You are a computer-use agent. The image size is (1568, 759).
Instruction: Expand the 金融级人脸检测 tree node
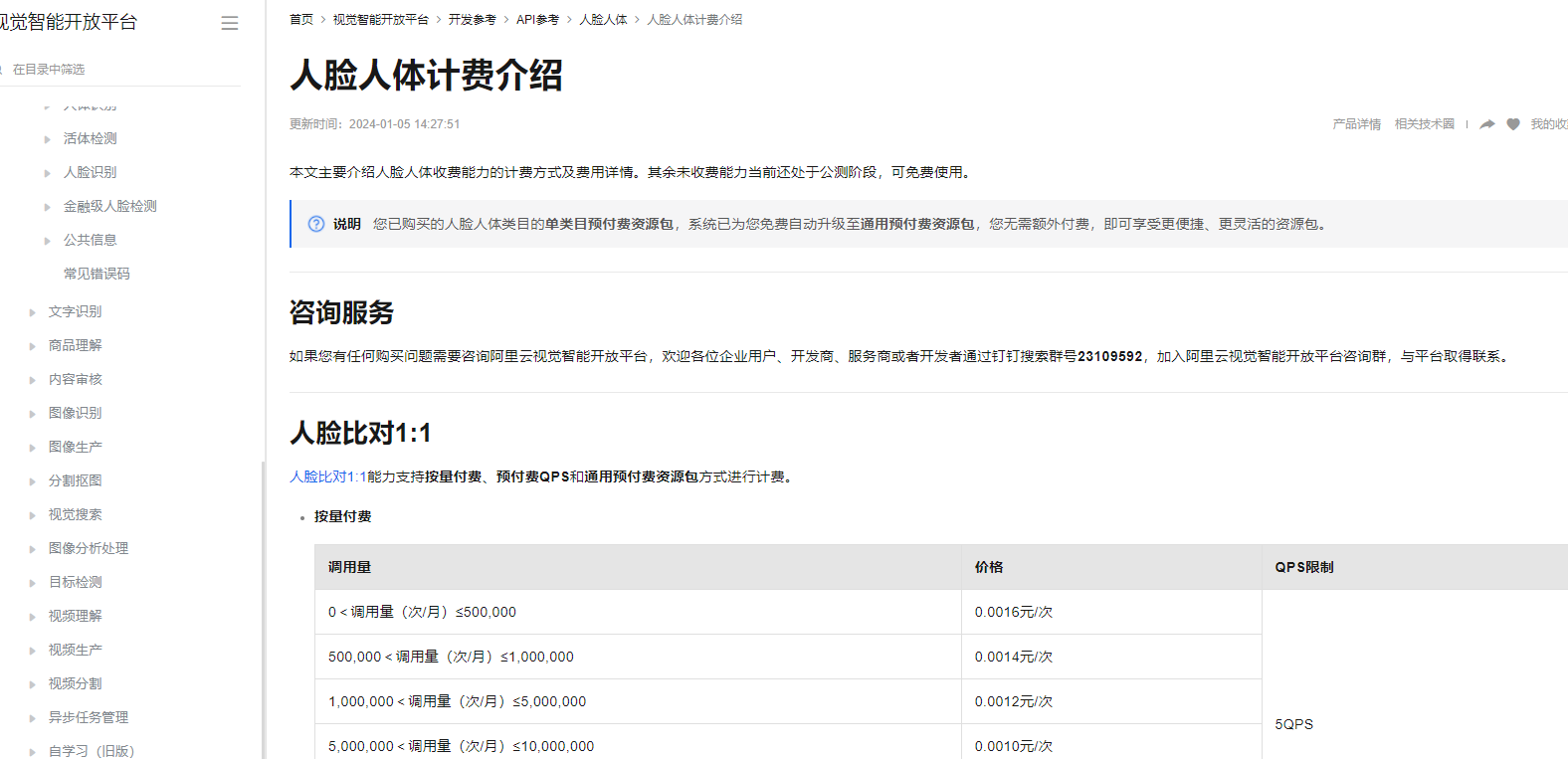pos(48,207)
